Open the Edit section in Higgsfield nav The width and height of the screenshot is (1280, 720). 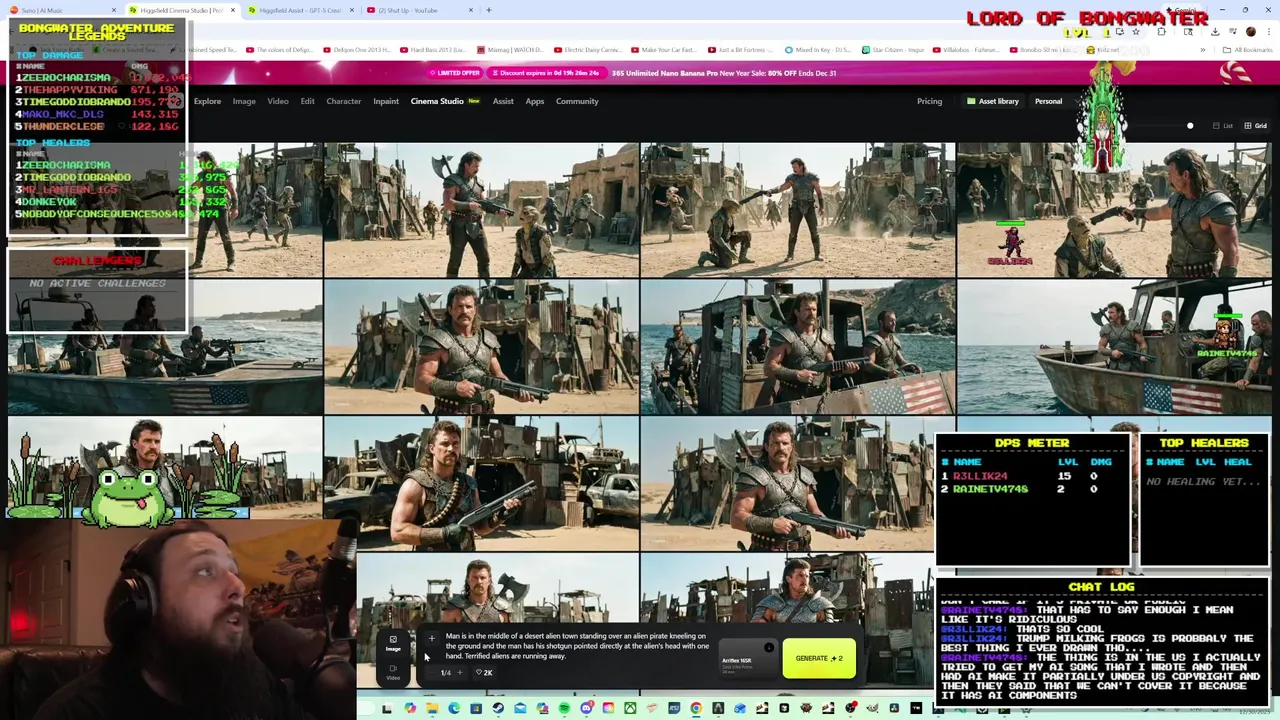tap(307, 101)
